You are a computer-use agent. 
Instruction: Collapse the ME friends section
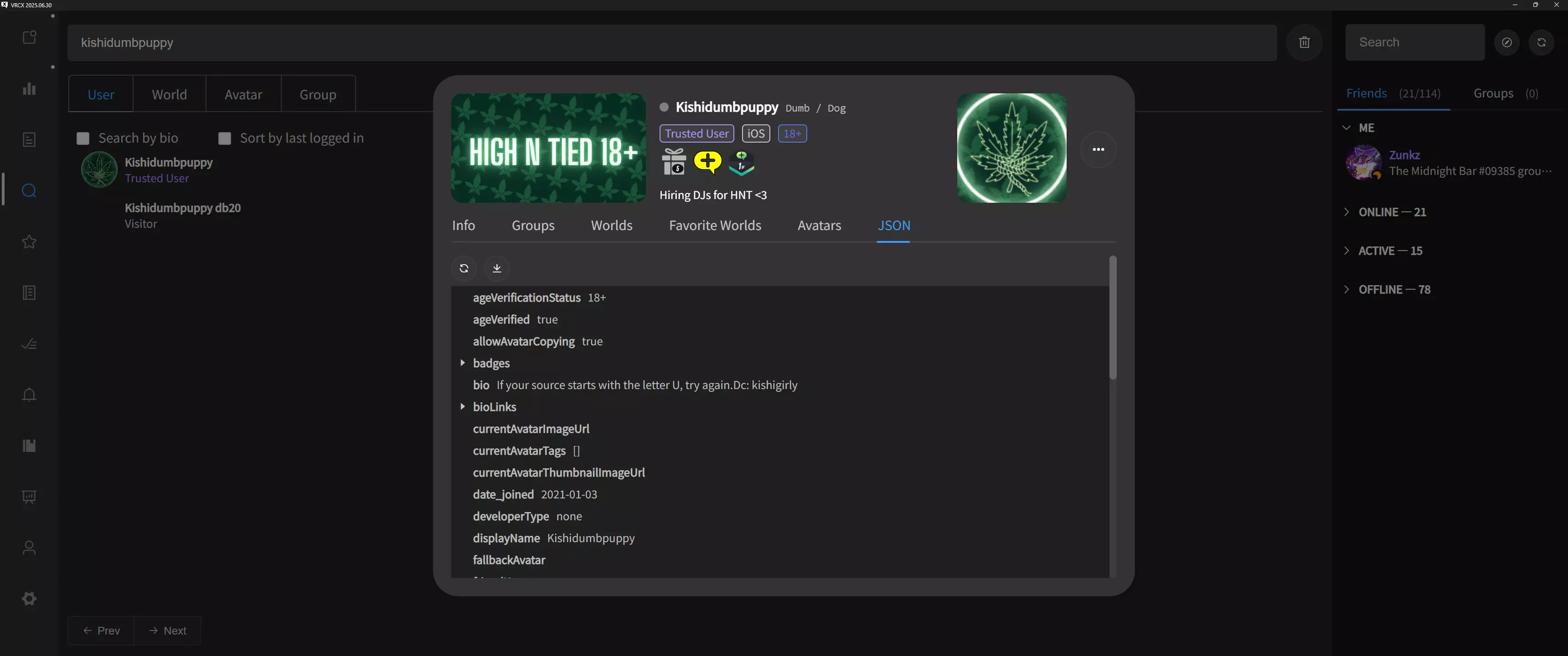click(1346, 128)
